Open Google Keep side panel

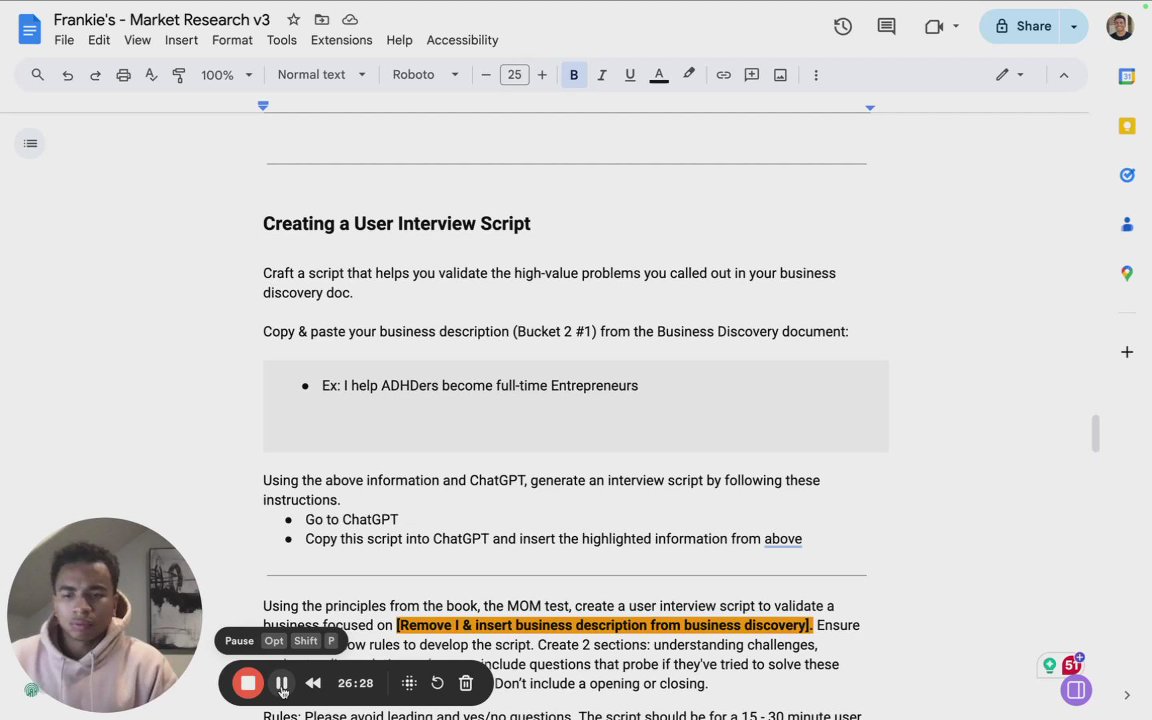(1127, 126)
